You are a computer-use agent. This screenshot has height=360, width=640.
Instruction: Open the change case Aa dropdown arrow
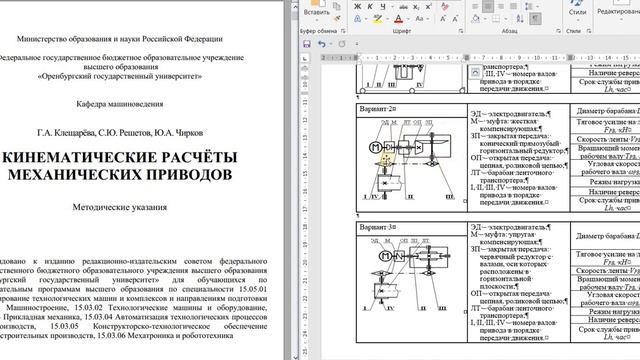[428, 19]
